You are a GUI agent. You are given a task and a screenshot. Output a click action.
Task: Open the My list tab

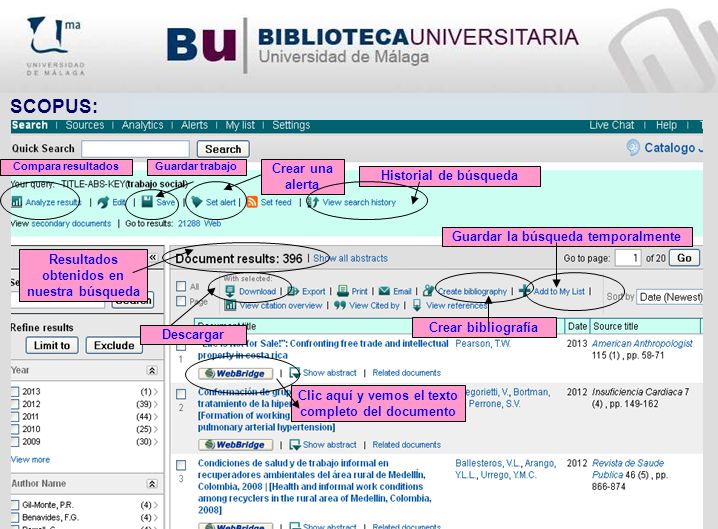coord(240,125)
